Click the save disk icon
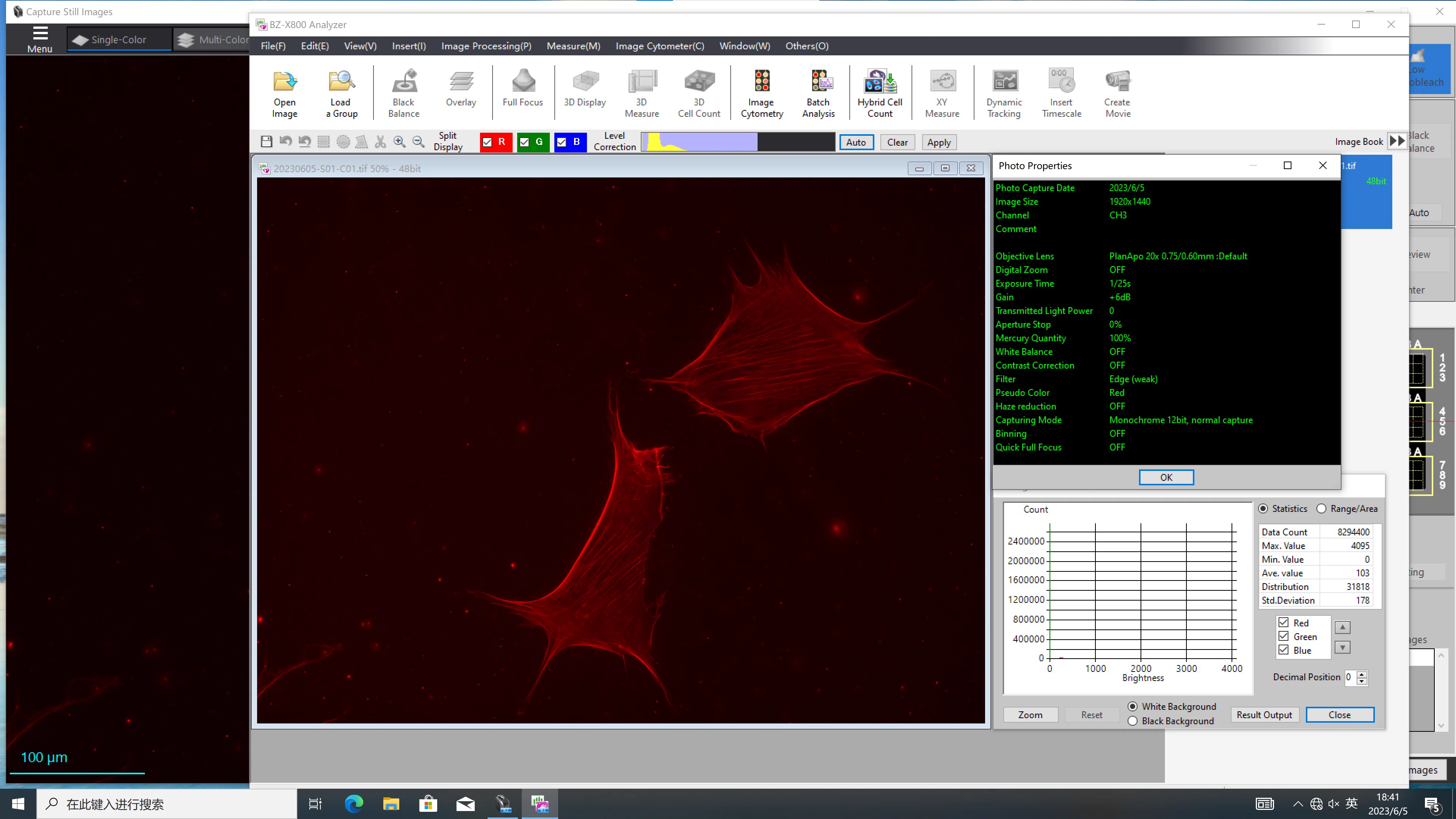 click(266, 141)
